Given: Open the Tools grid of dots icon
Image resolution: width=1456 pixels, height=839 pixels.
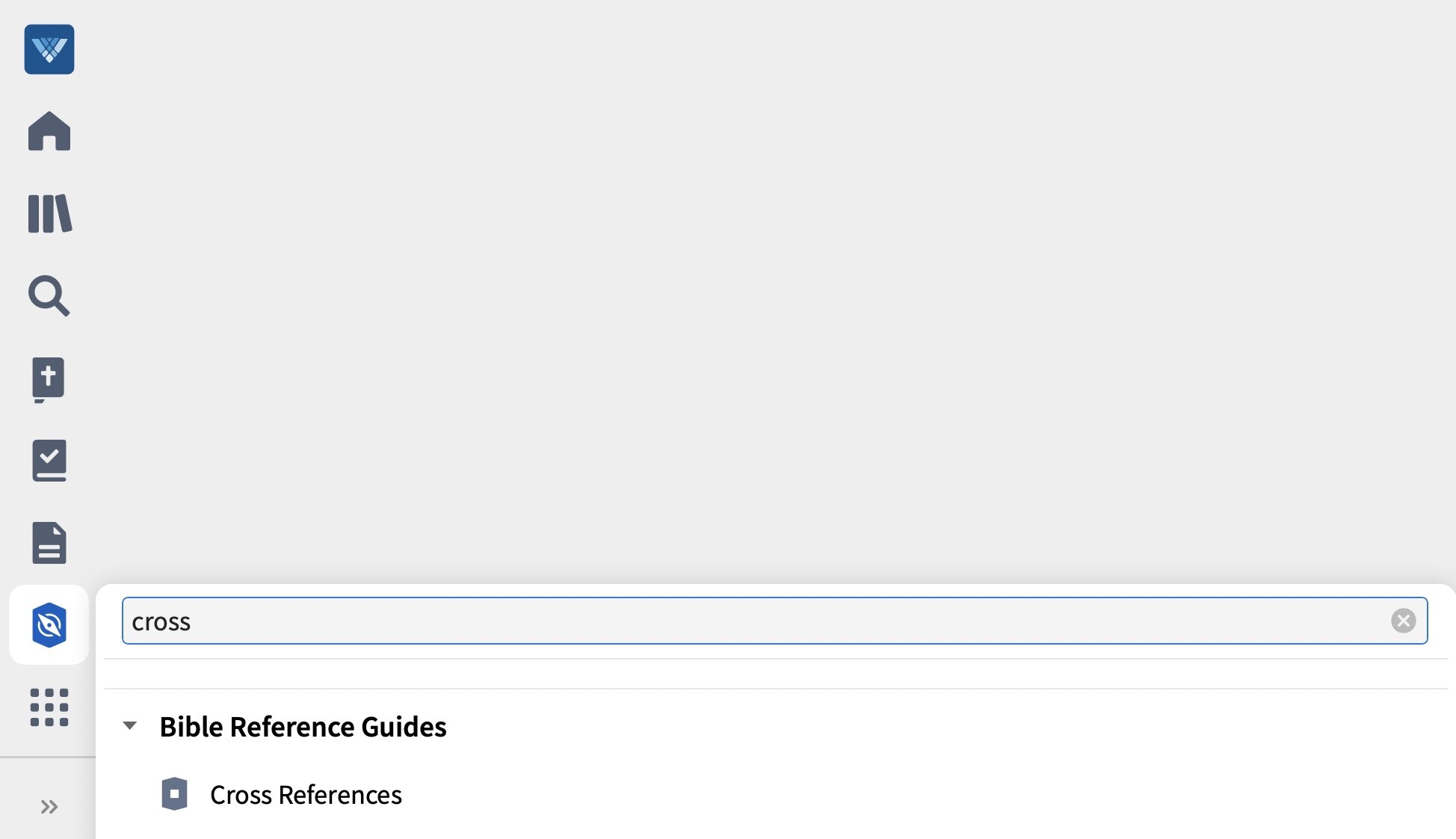Looking at the screenshot, I should [x=49, y=707].
